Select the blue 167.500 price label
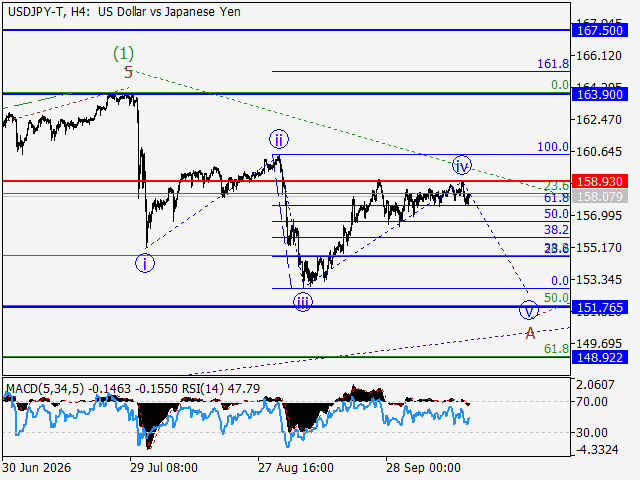 pyautogui.click(x=599, y=31)
